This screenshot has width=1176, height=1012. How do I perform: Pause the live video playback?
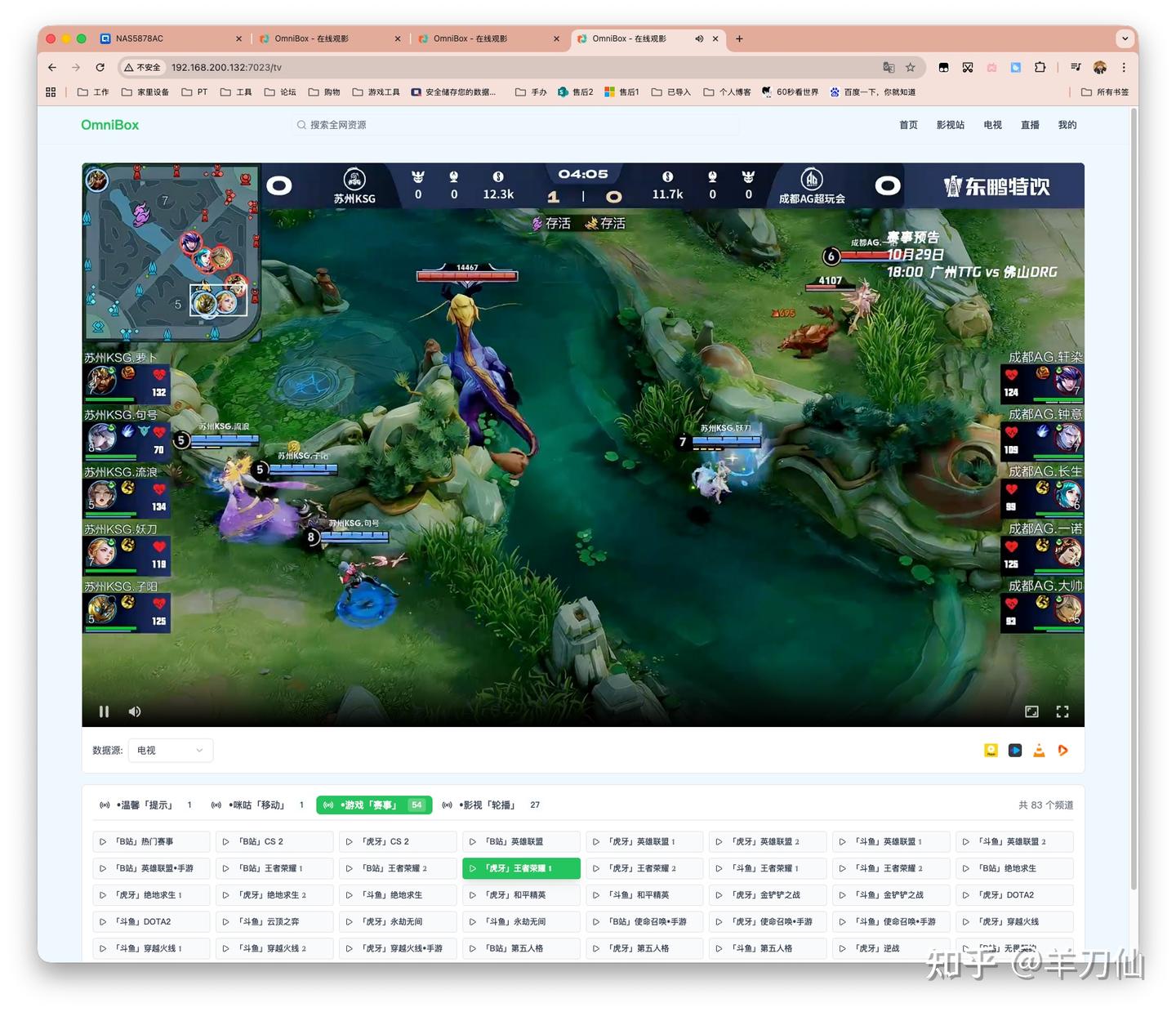click(x=104, y=711)
